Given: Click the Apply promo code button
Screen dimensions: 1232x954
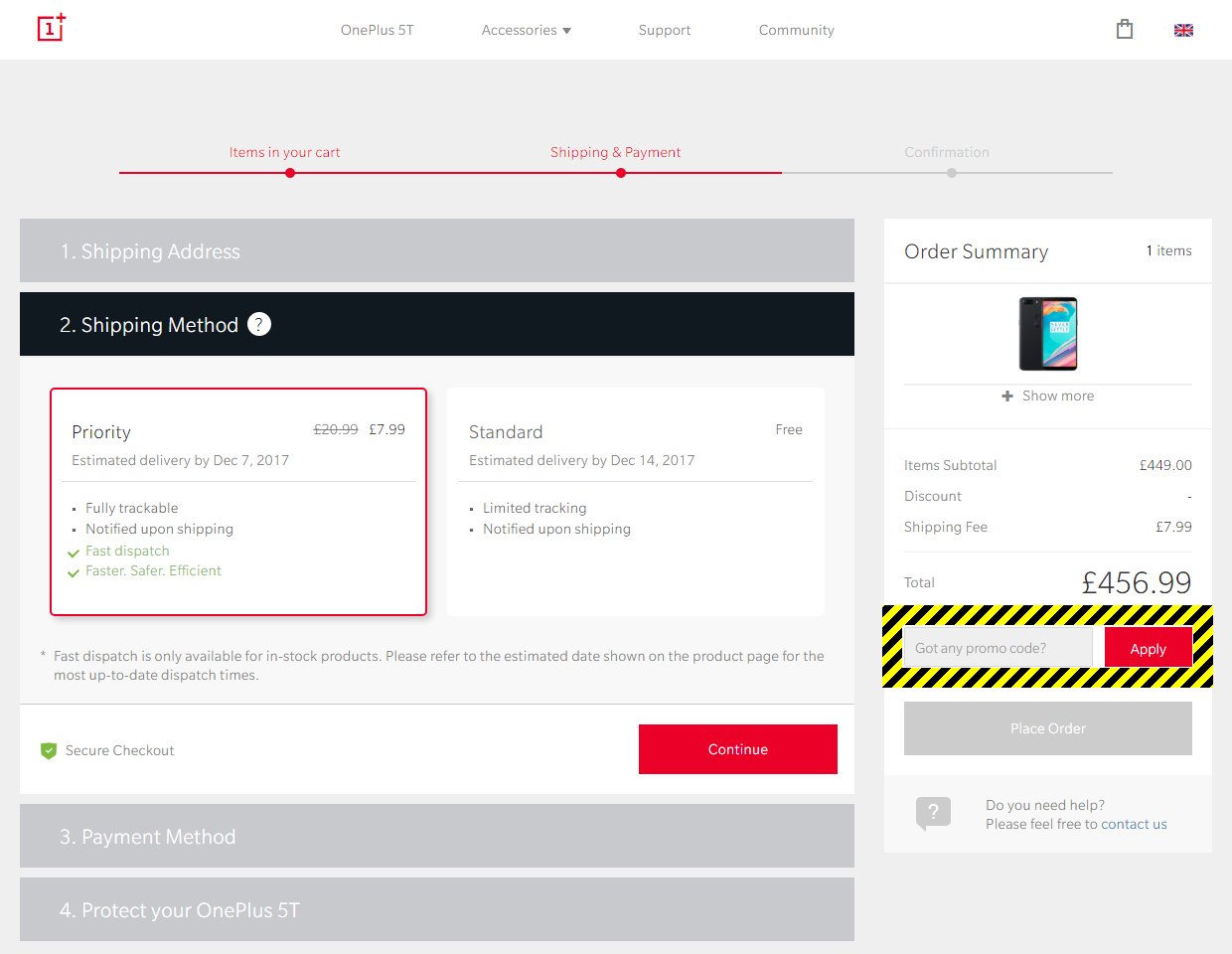Looking at the screenshot, I should pyautogui.click(x=1149, y=648).
